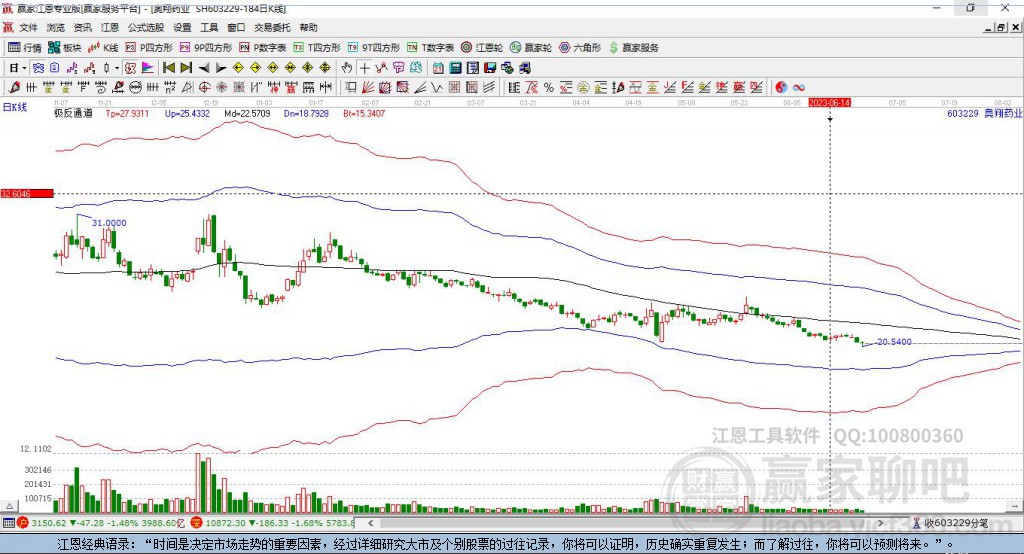Click the infinity loop icon
Image resolution: width=1024 pixels, height=554 pixels.
pos(799,87)
